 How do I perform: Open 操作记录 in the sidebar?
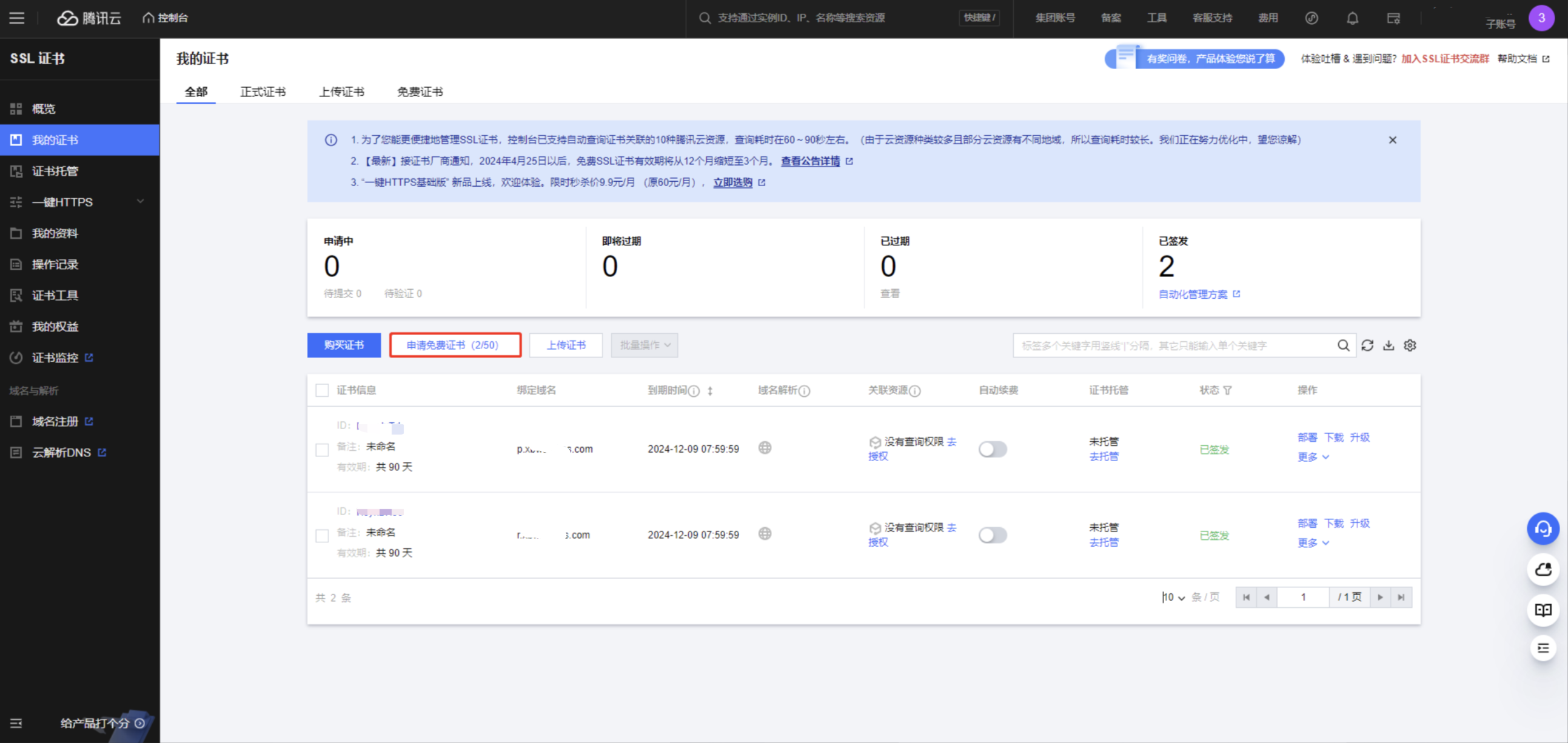click(80, 264)
